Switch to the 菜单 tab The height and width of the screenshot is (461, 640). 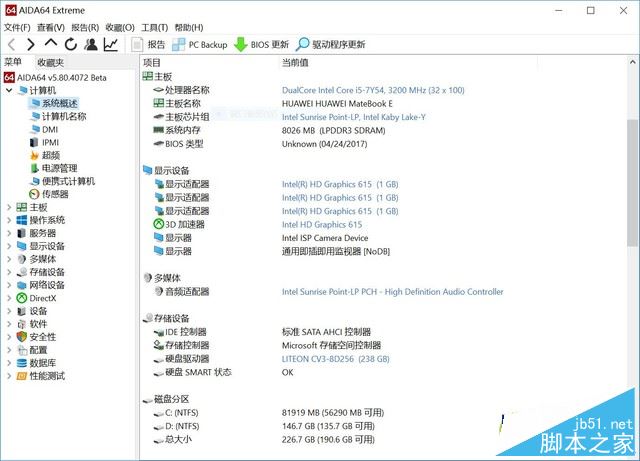[x=13, y=62]
